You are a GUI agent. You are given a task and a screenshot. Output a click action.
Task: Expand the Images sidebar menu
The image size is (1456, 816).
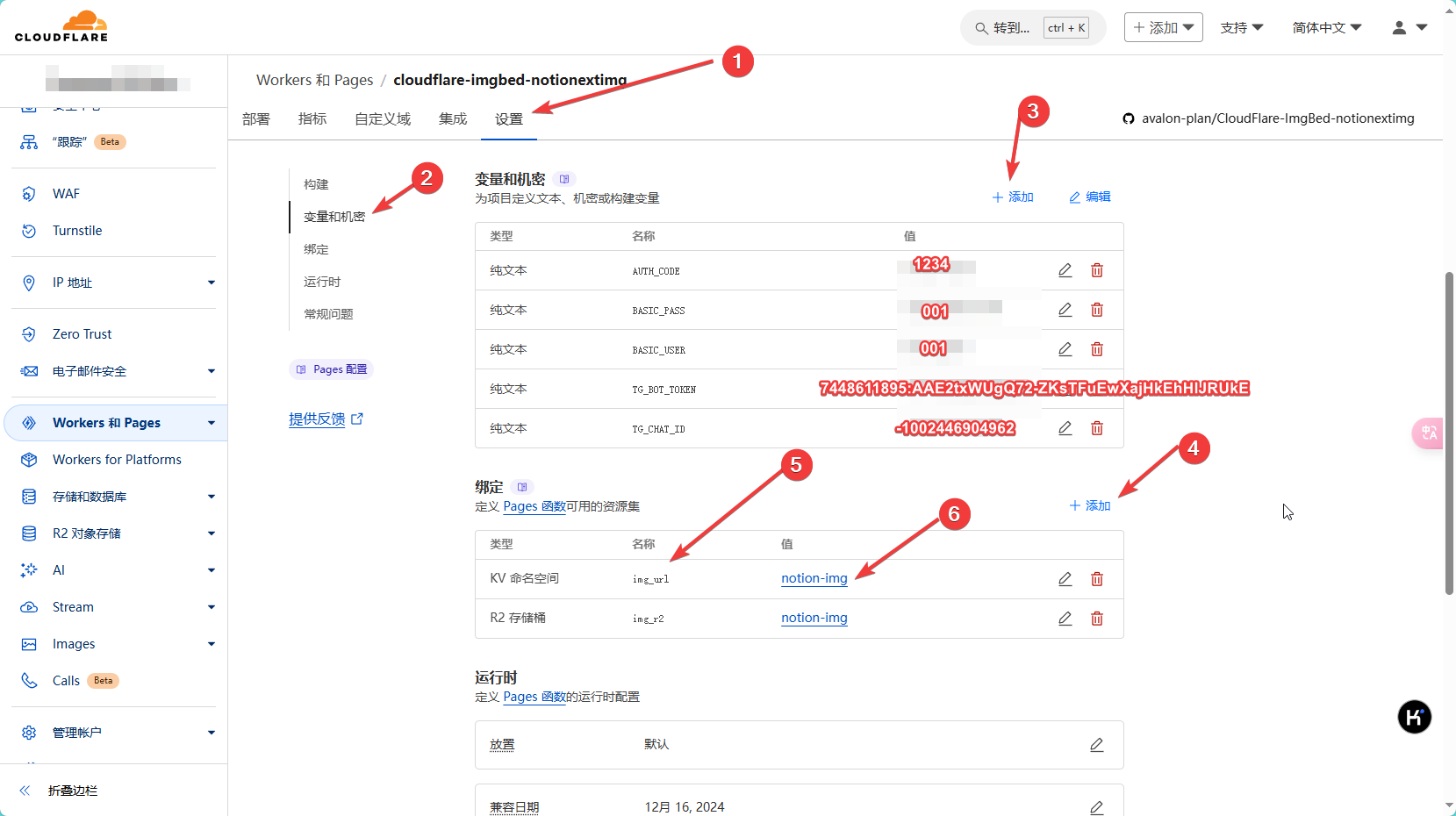tap(212, 644)
